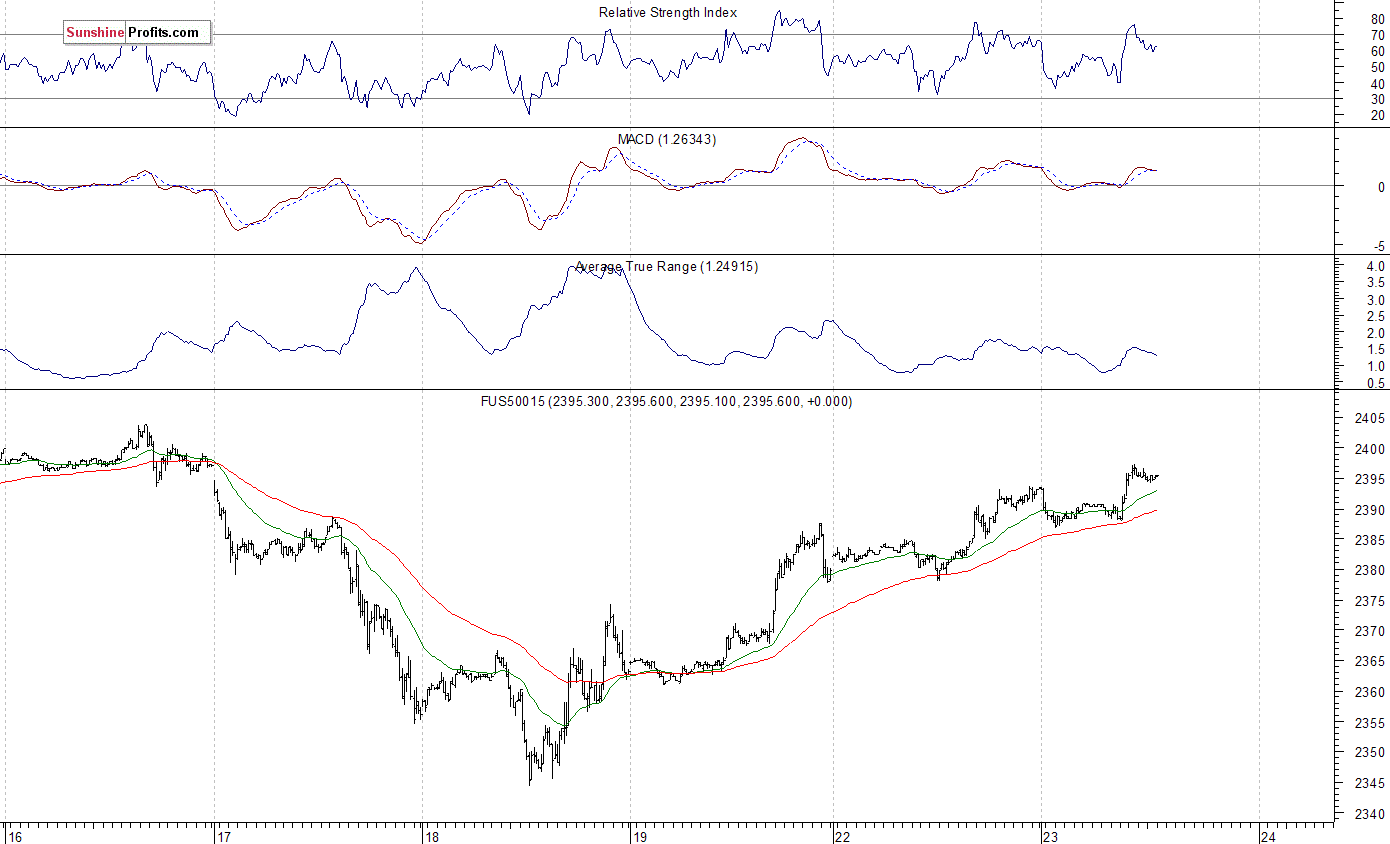Click the Relative Strength Index title
This screenshot has width=1390, height=844.
click(668, 13)
